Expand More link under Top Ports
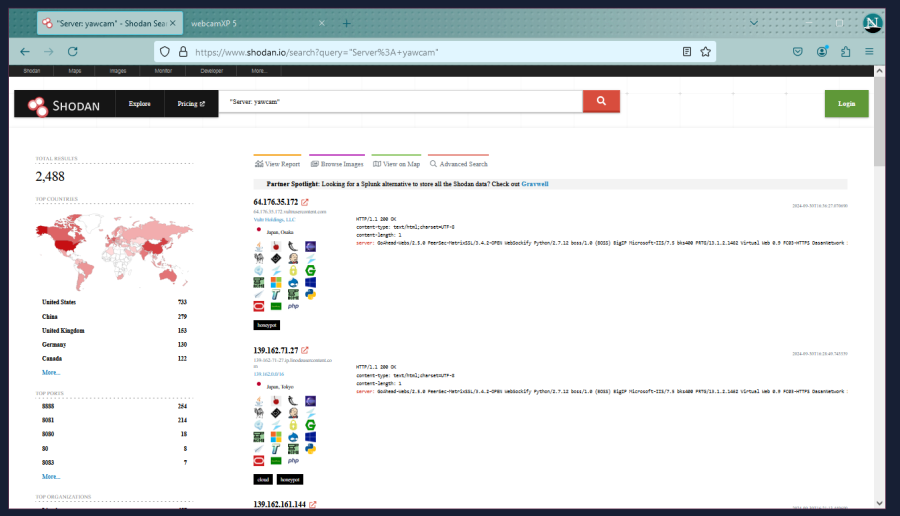 51,477
